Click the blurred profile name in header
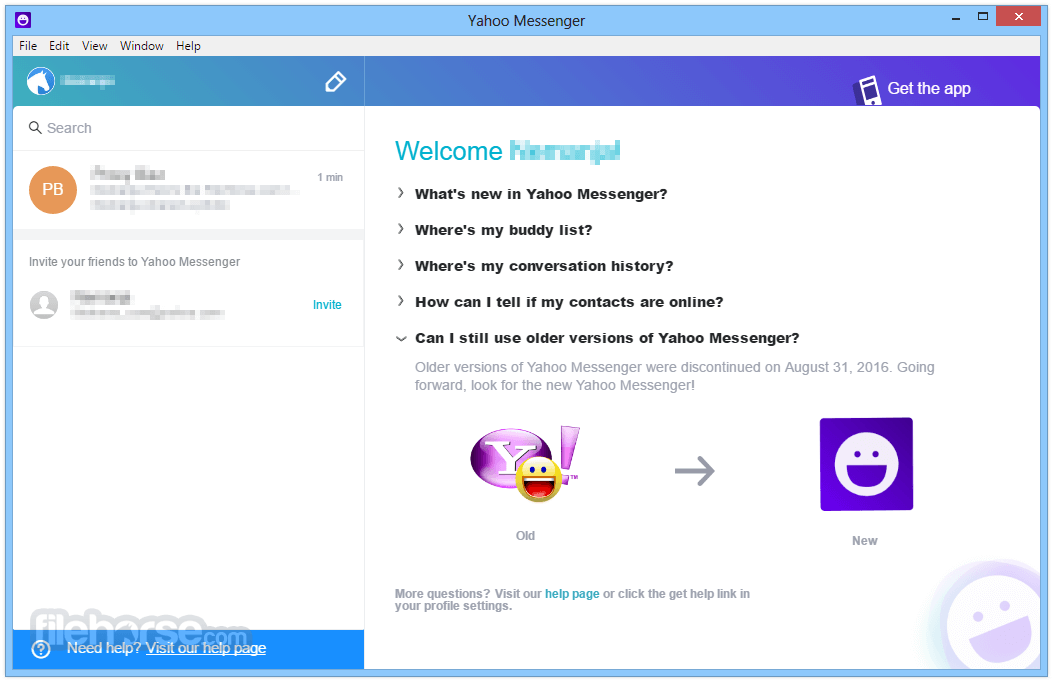 87,81
